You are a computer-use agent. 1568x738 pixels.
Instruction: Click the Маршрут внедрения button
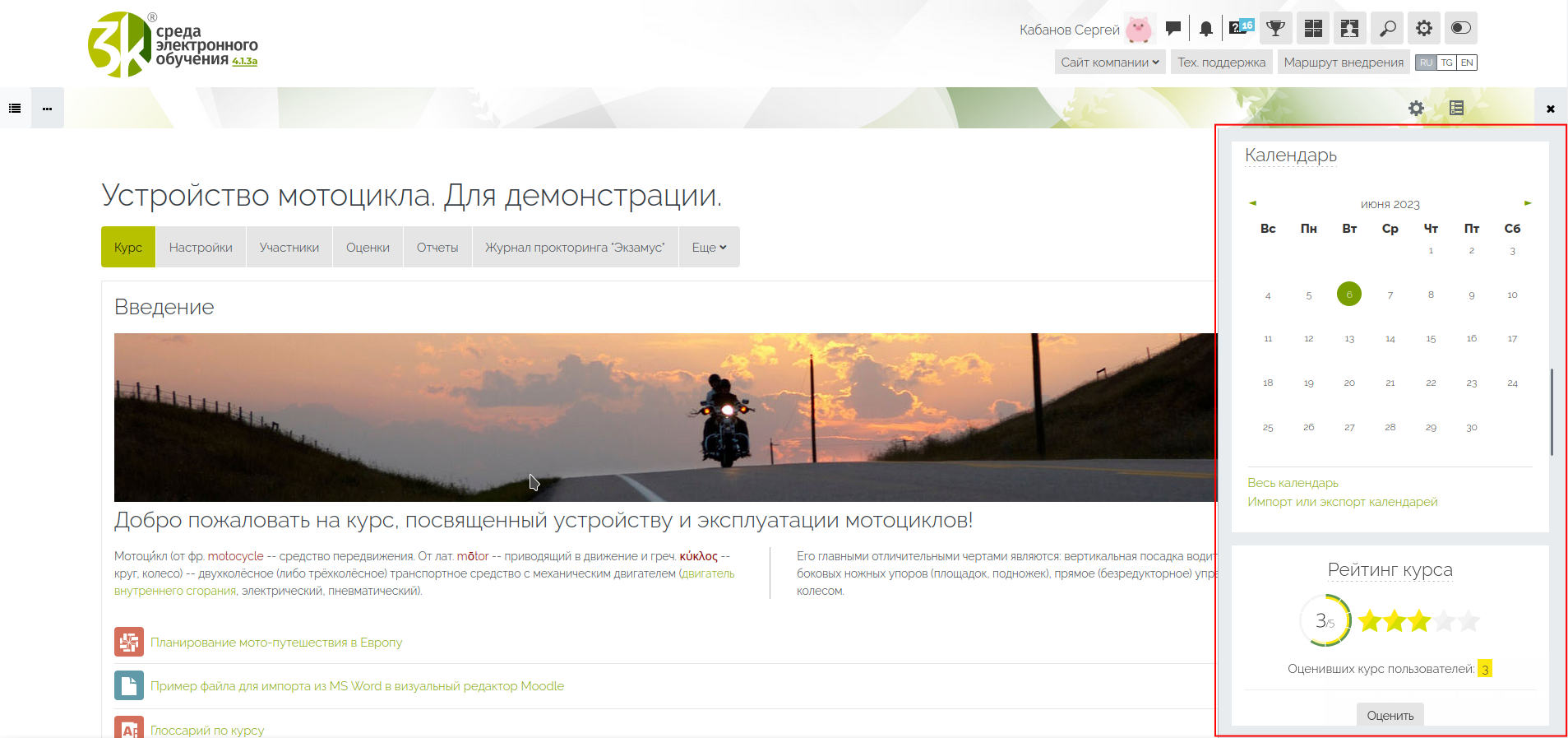click(1344, 62)
